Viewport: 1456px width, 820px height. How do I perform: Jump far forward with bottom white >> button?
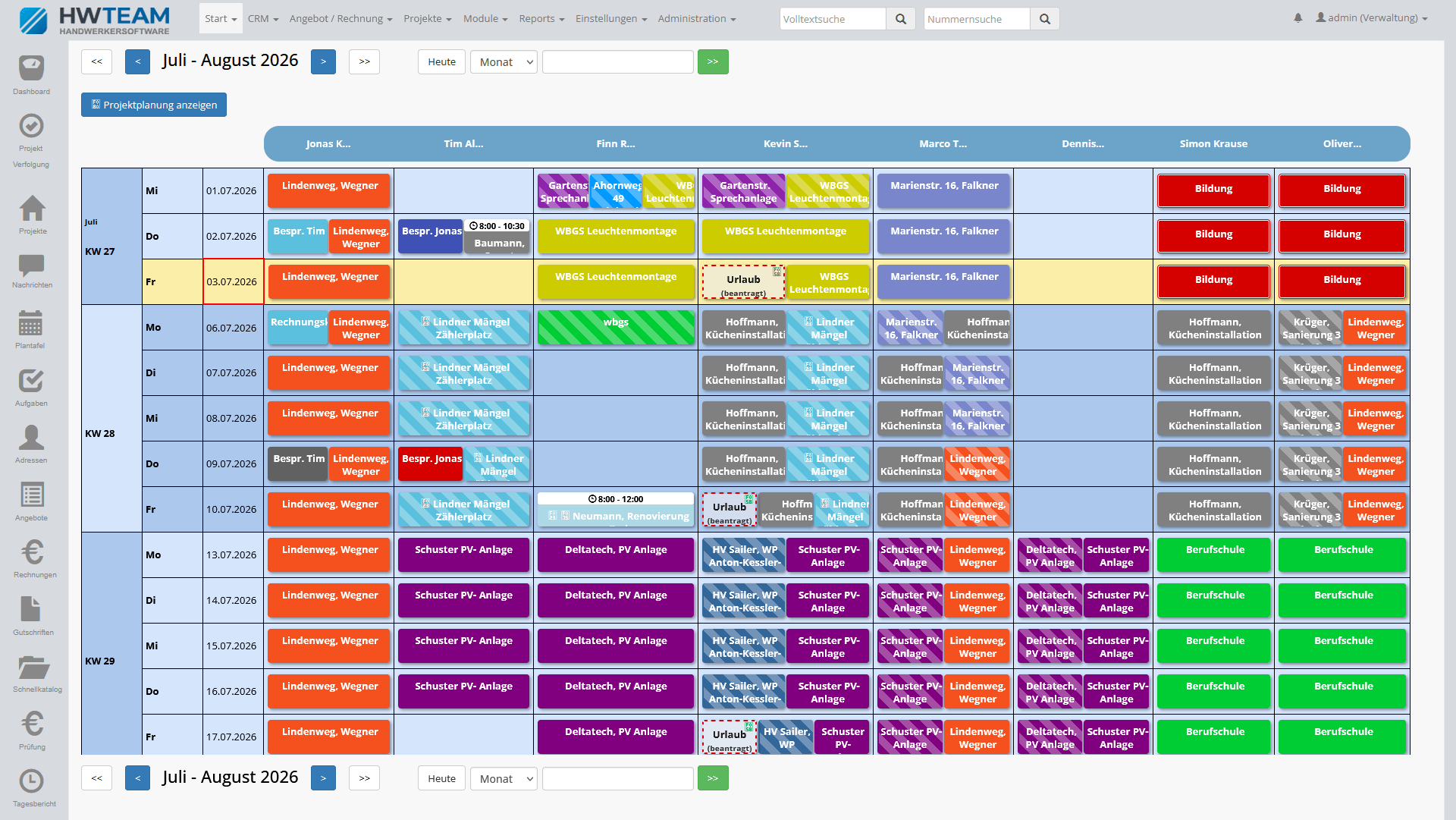coord(364,778)
